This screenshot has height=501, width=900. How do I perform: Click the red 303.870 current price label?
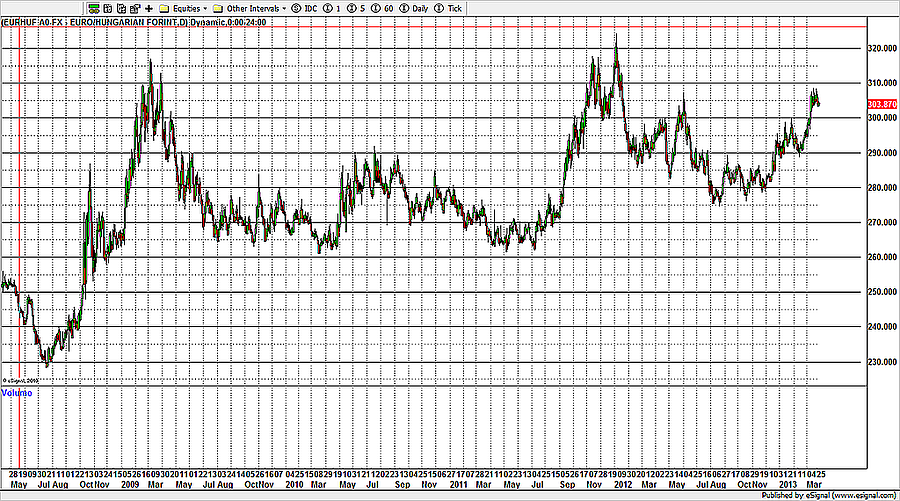tap(881, 104)
